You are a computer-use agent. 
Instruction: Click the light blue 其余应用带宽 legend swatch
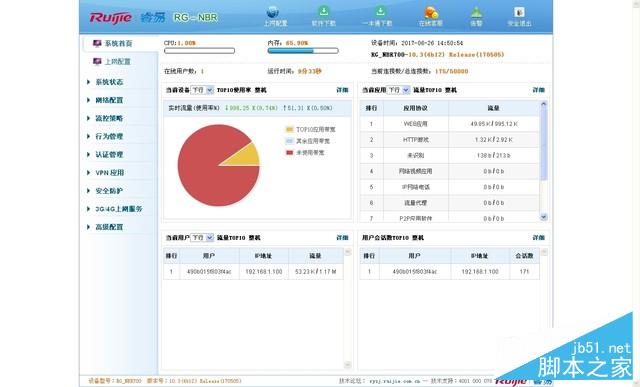tap(289, 141)
